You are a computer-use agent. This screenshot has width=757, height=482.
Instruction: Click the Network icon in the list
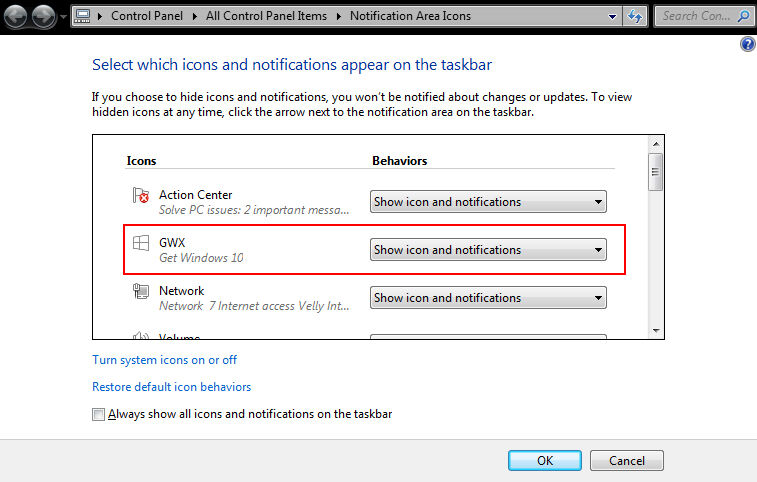coord(140,291)
